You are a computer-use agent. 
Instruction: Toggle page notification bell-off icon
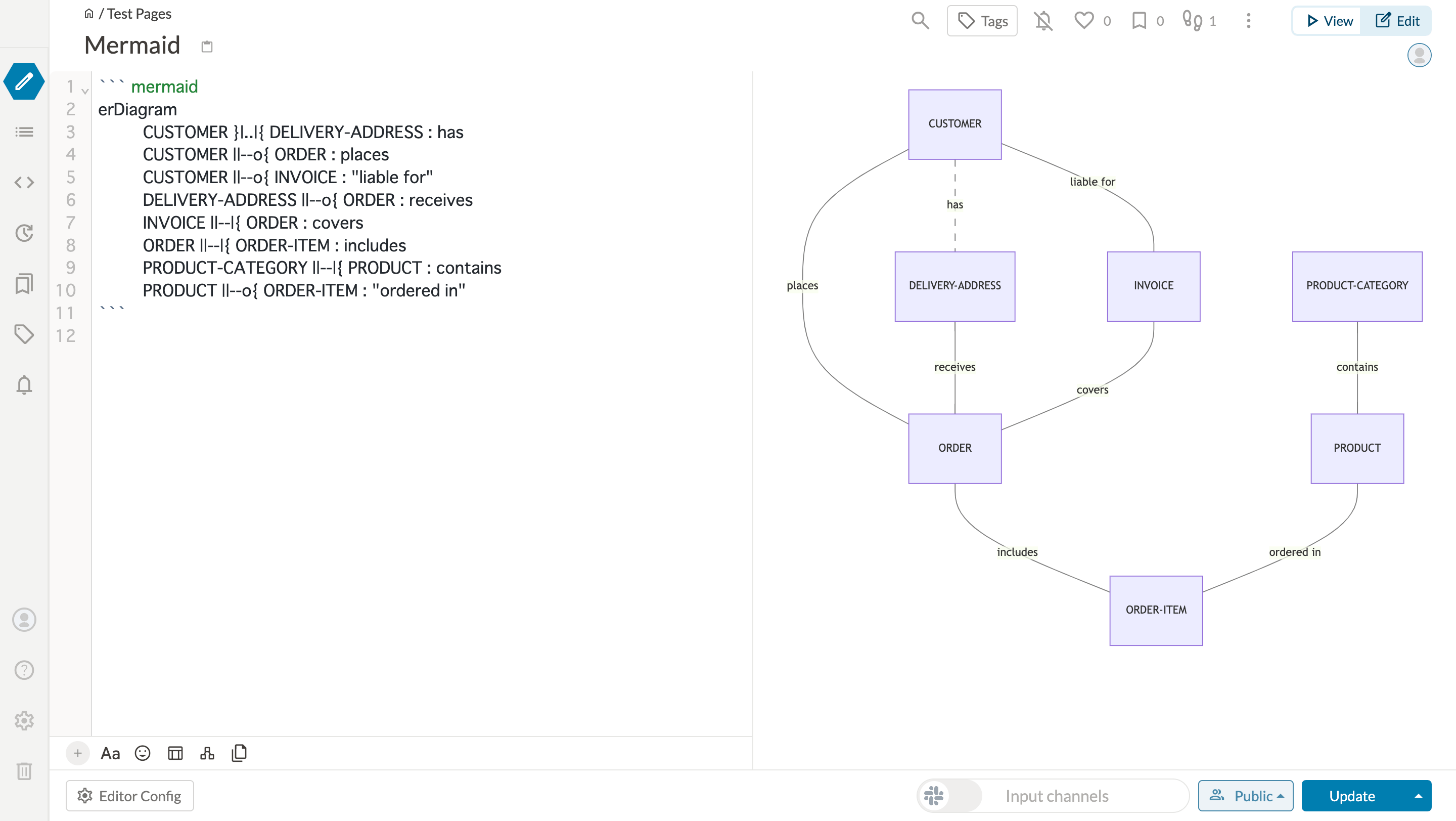(1043, 21)
